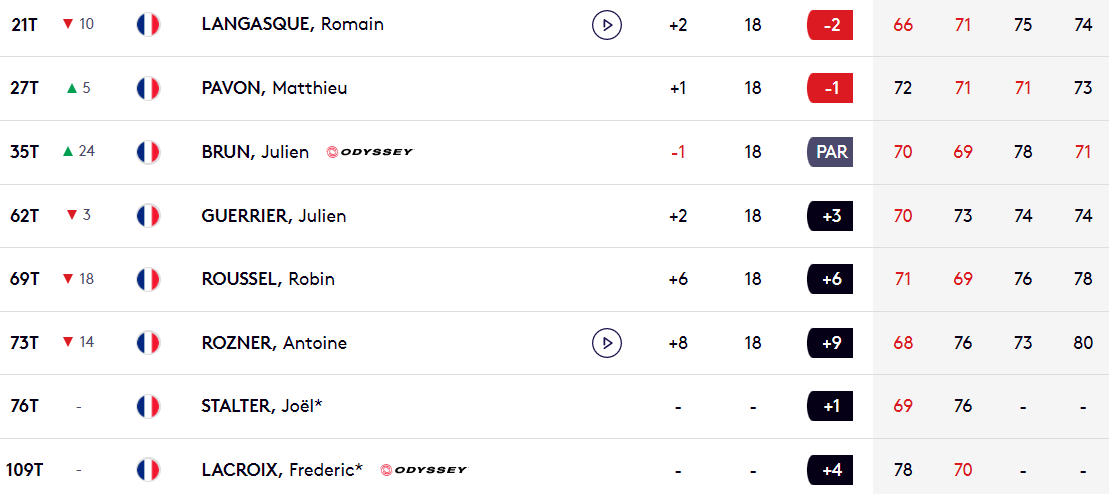Click the +9 total badge for Rozner
This screenshot has height=494, width=1109.
coord(830,343)
